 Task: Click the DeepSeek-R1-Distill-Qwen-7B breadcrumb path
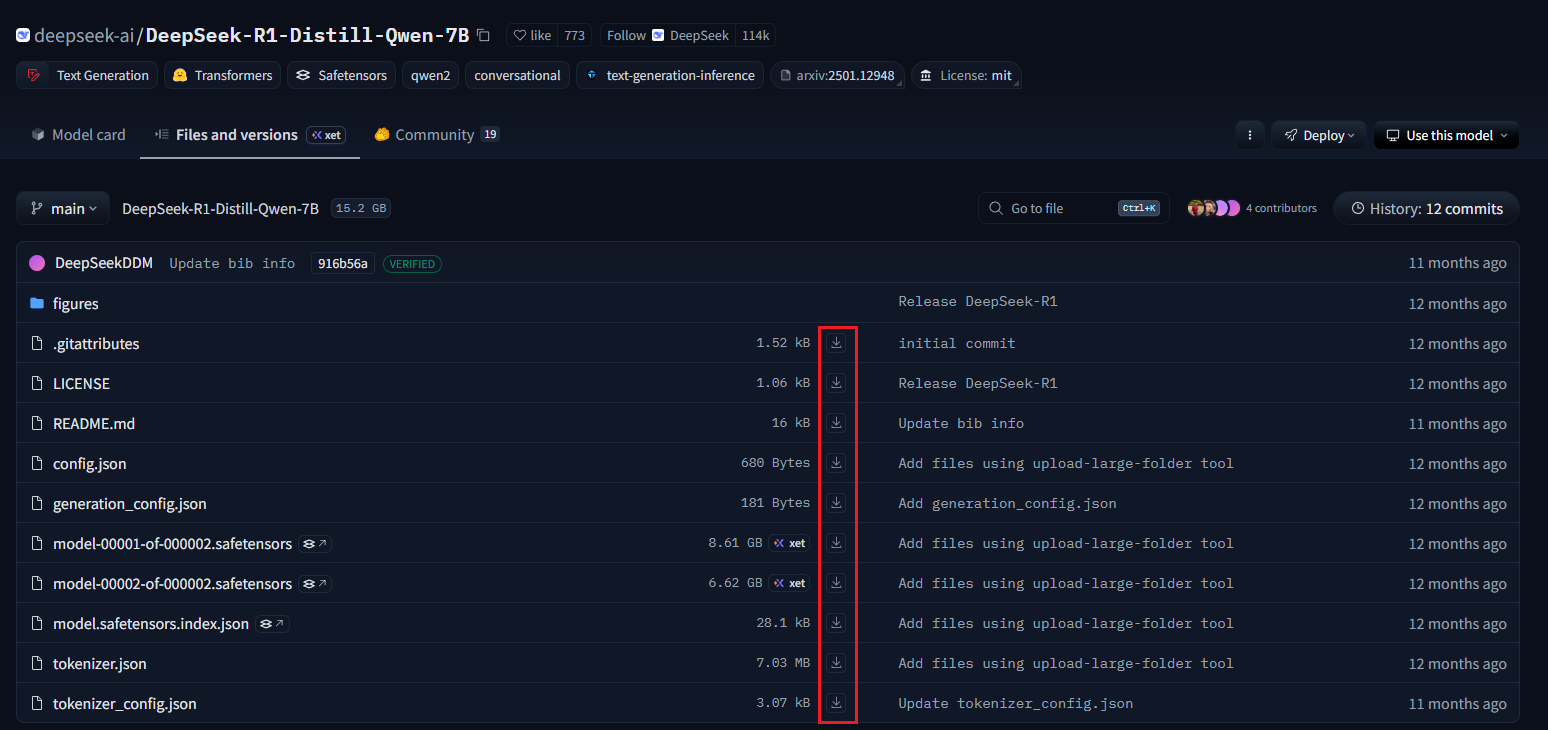pyautogui.click(x=220, y=208)
